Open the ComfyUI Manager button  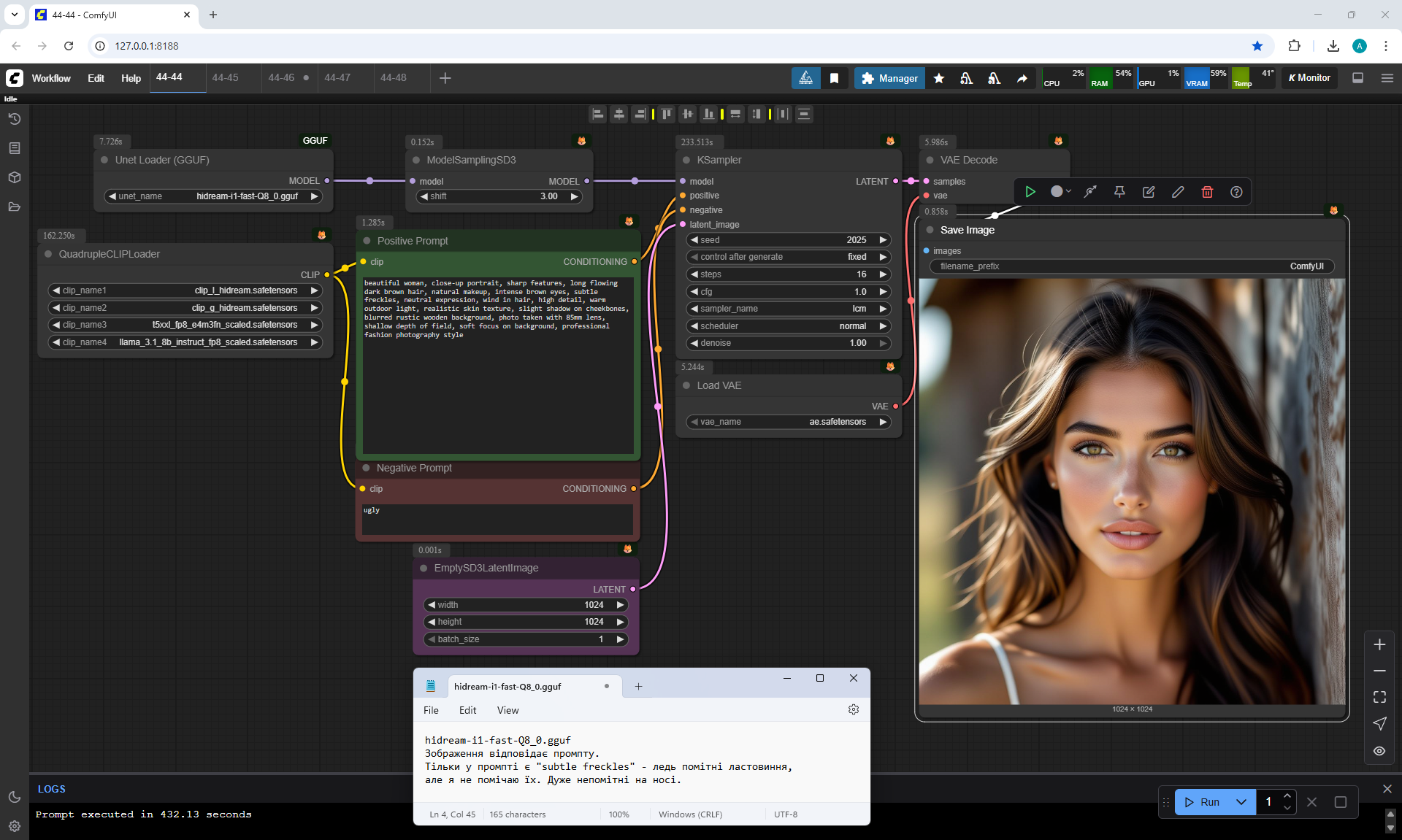point(889,78)
